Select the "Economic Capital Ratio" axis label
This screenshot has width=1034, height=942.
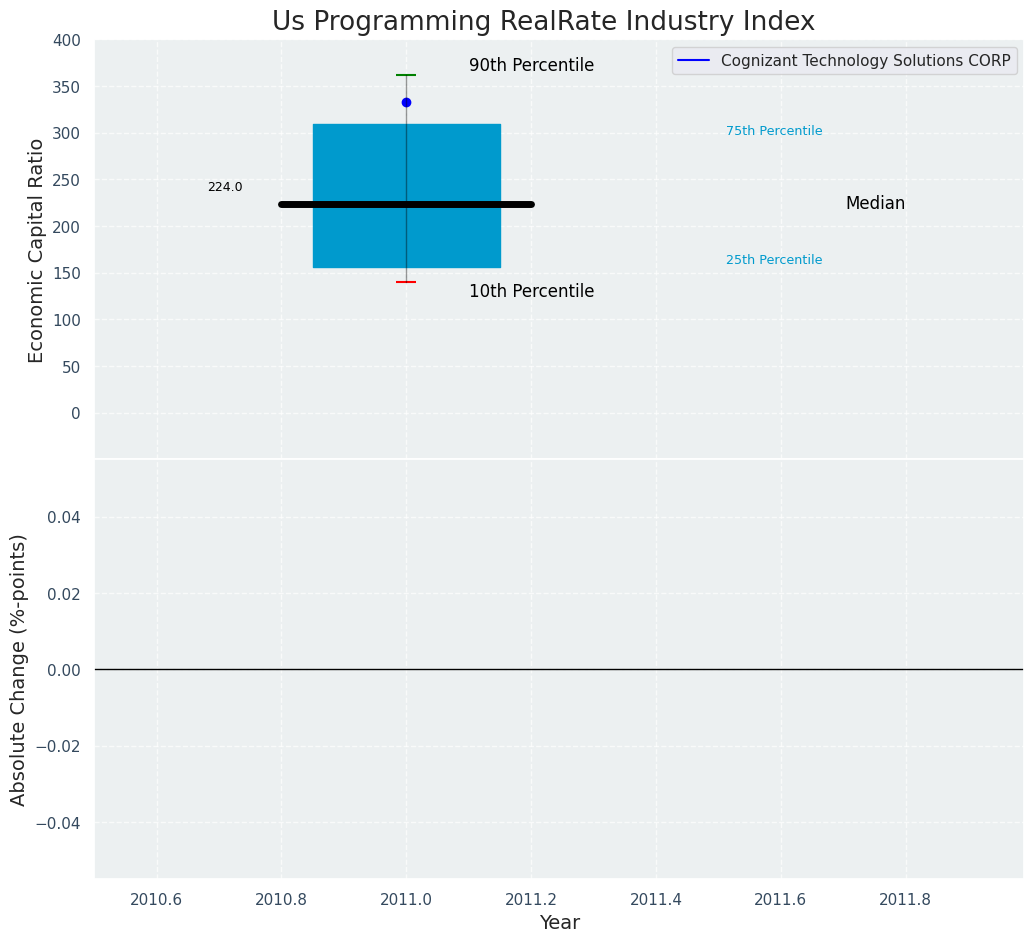(x=37, y=250)
